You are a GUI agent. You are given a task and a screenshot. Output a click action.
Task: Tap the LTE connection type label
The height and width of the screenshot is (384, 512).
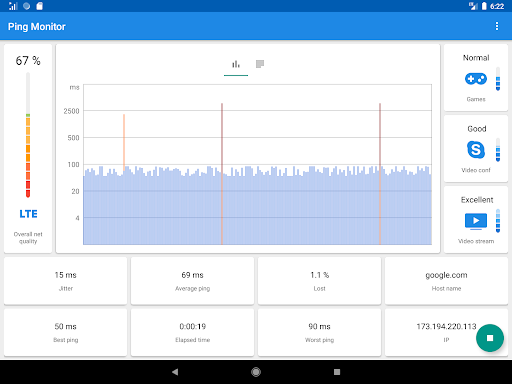(x=28, y=214)
